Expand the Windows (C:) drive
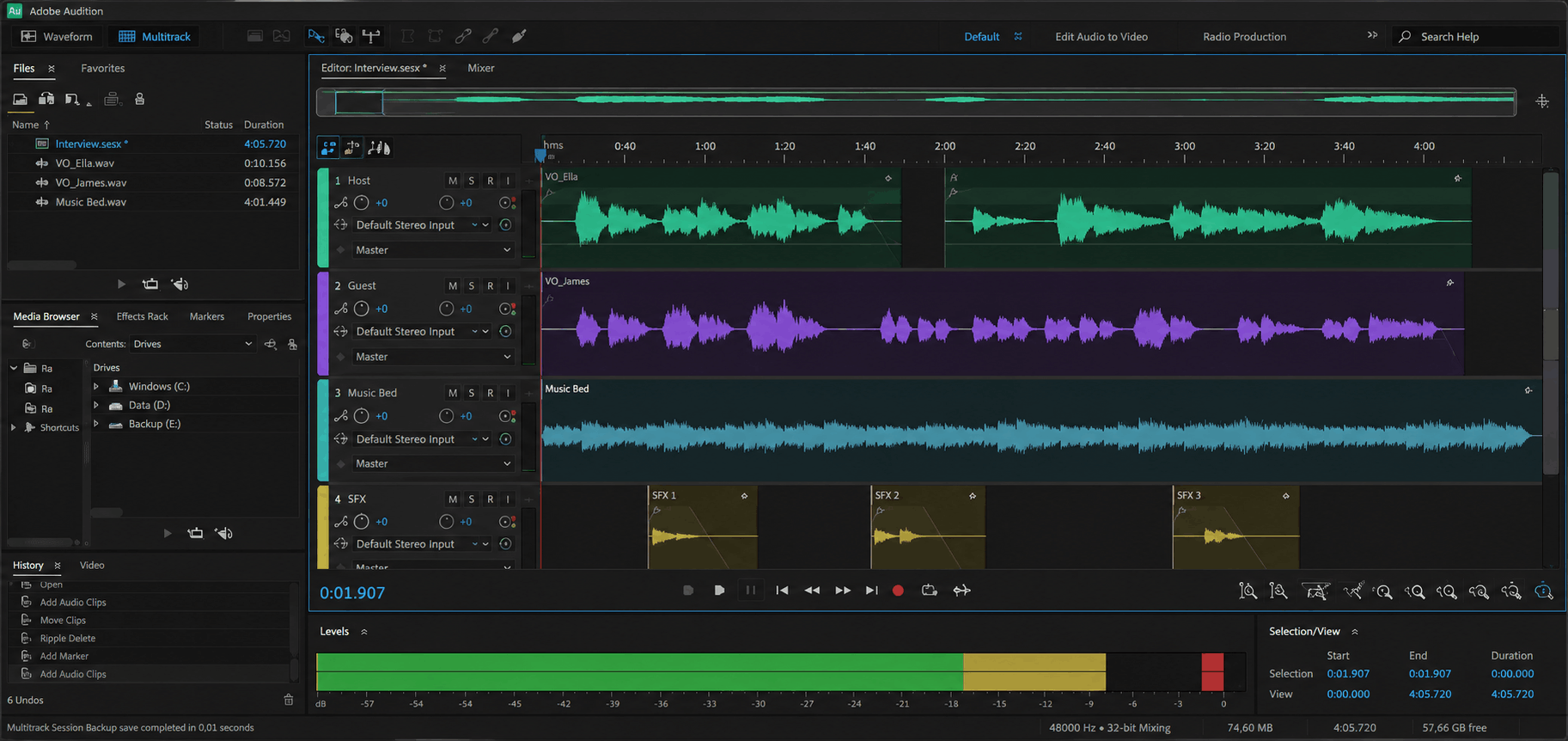This screenshot has width=1568, height=741. point(96,386)
